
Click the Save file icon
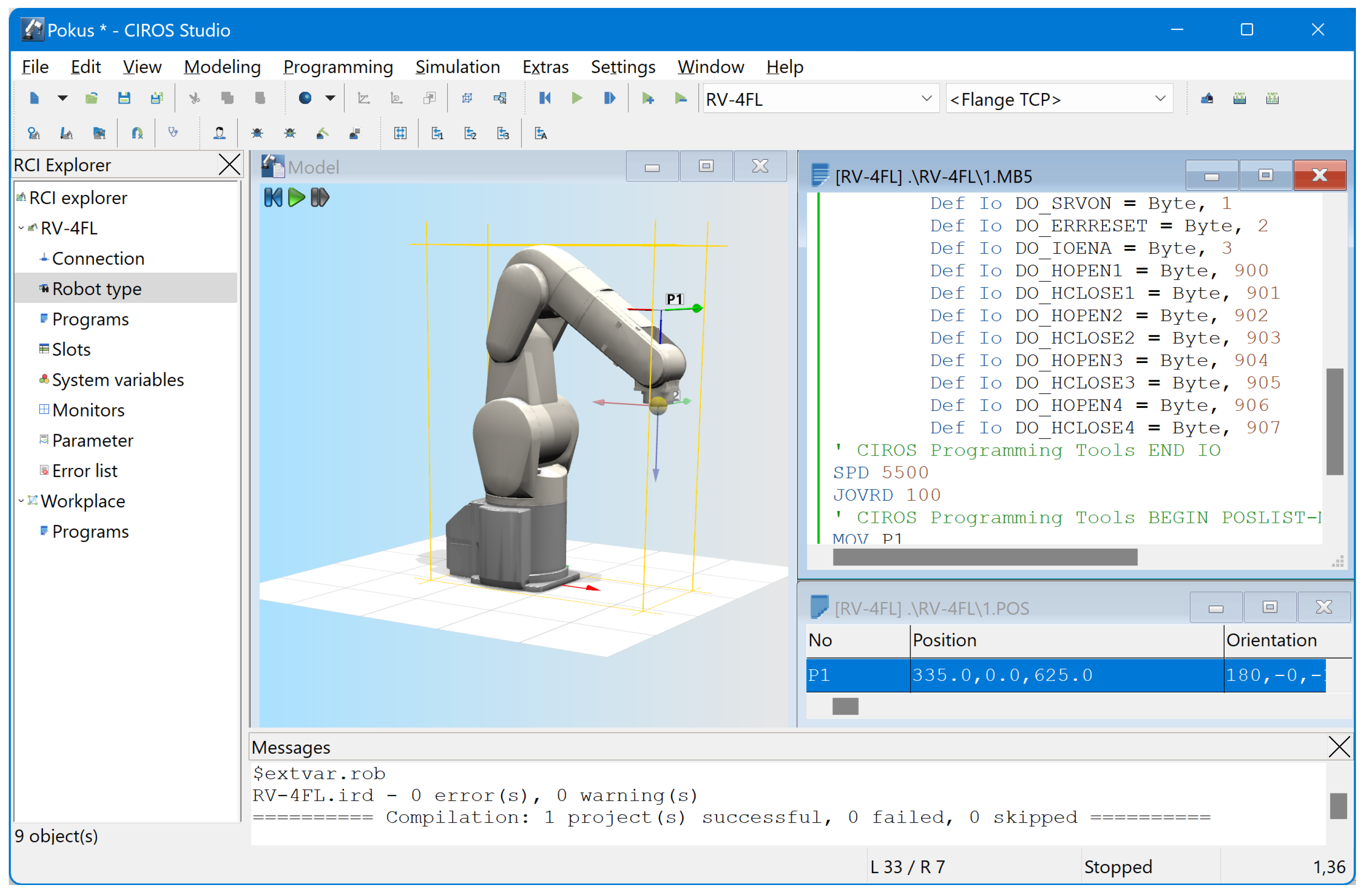(x=124, y=99)
